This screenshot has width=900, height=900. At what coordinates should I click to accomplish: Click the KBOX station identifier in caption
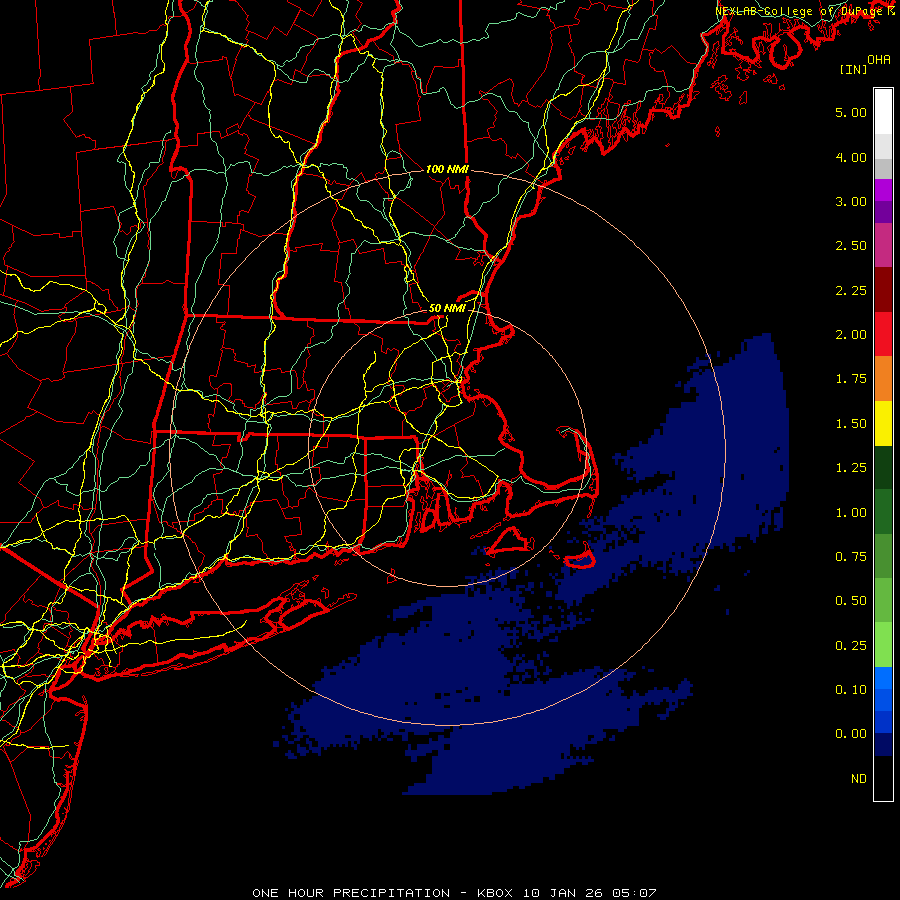[496, 893]
